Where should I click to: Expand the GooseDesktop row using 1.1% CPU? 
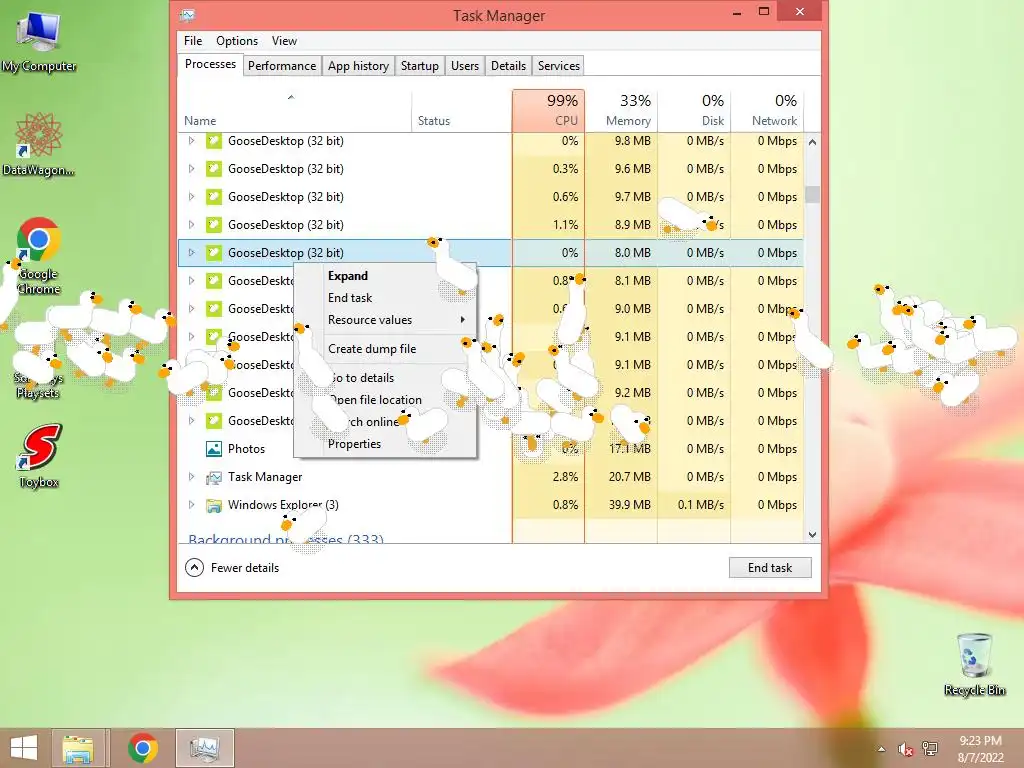[x=191, y=225]
